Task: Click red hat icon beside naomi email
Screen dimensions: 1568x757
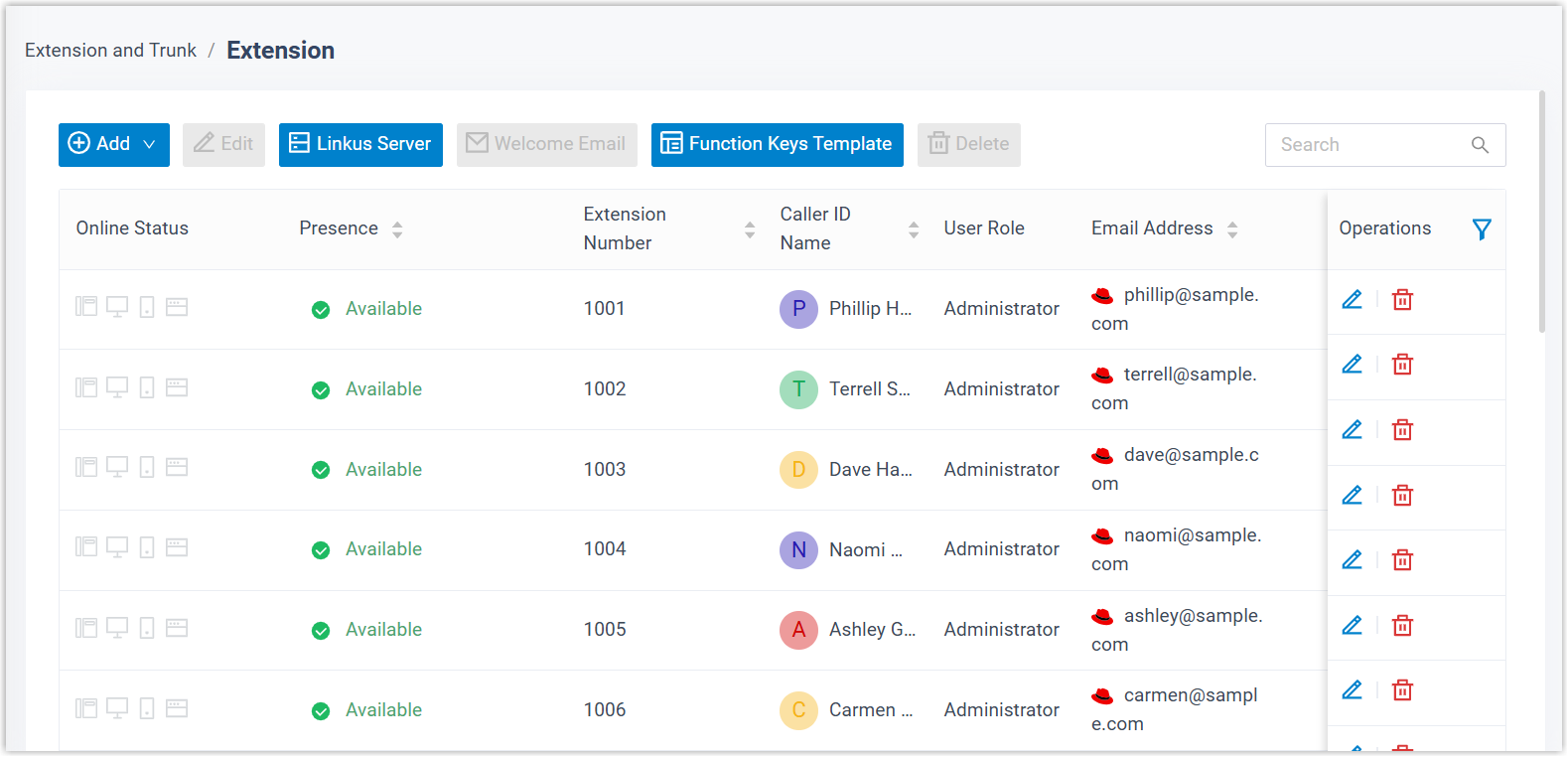Action: pos(1102,536)
